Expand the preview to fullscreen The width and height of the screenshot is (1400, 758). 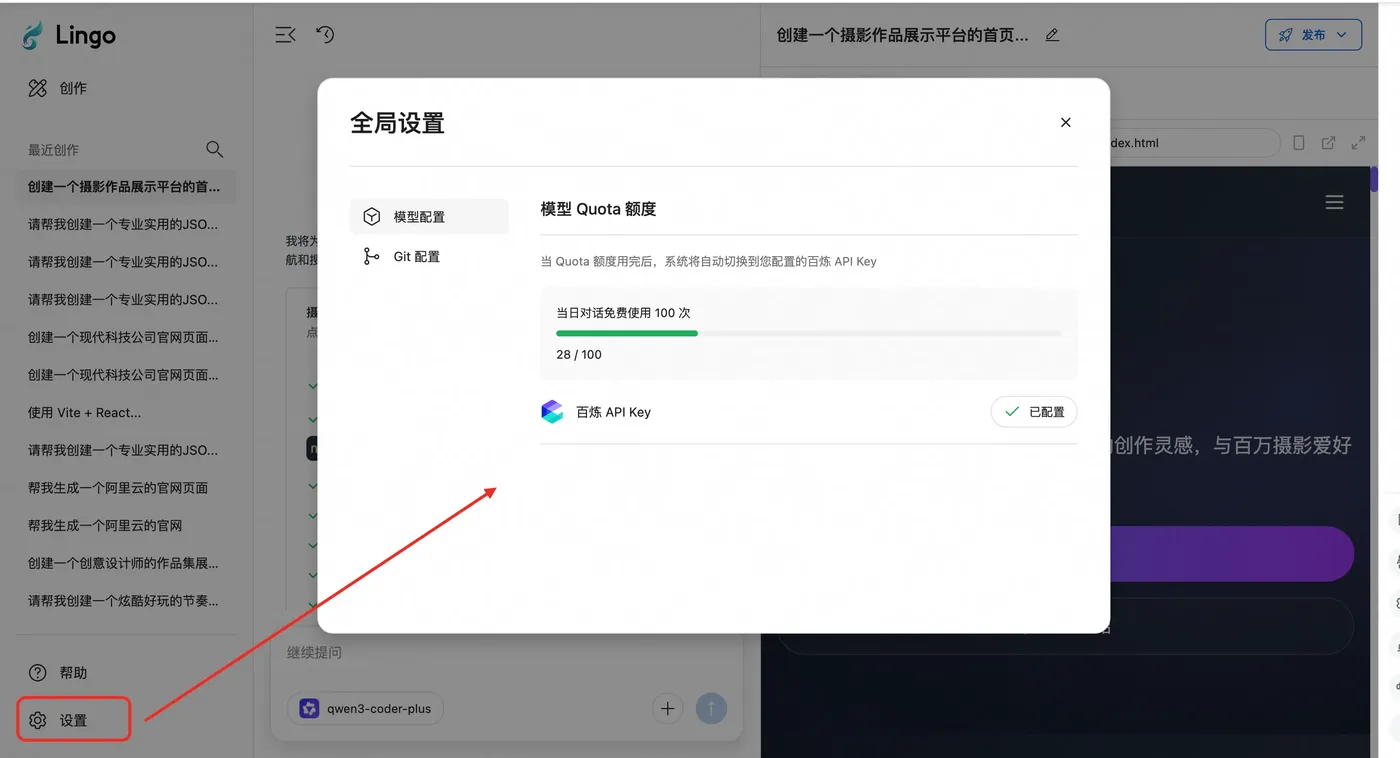click(1358, 143)
